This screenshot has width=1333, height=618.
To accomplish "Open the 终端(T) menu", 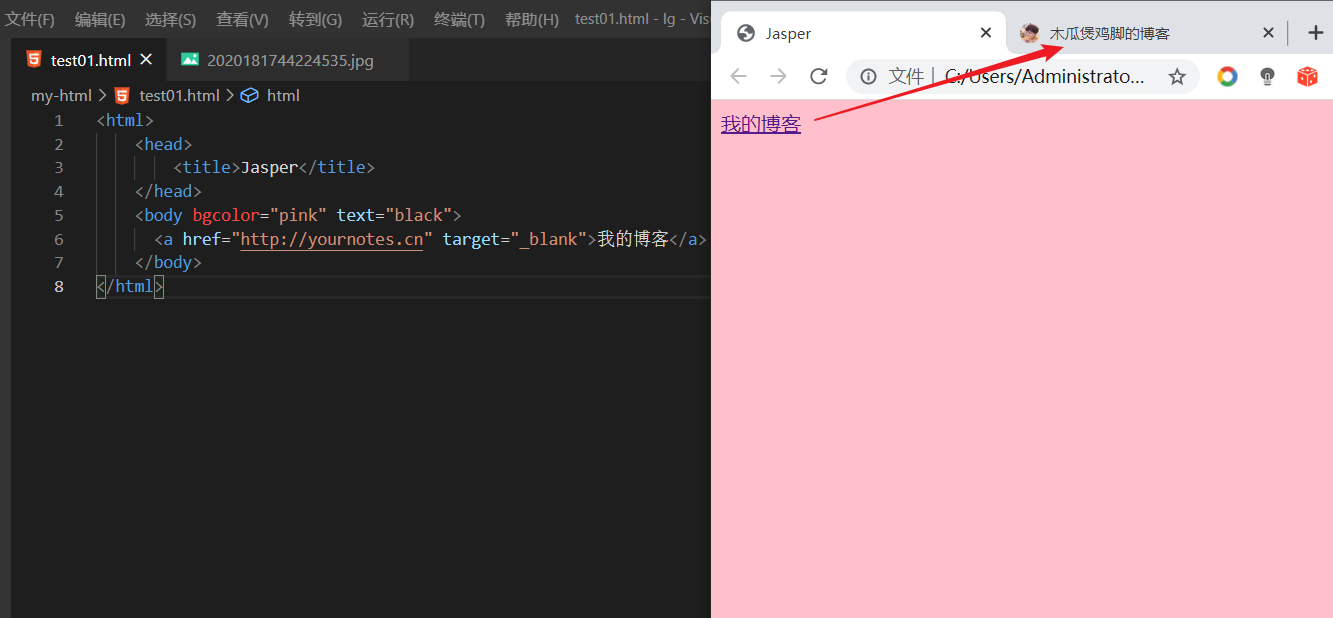I will pos(459,20).
